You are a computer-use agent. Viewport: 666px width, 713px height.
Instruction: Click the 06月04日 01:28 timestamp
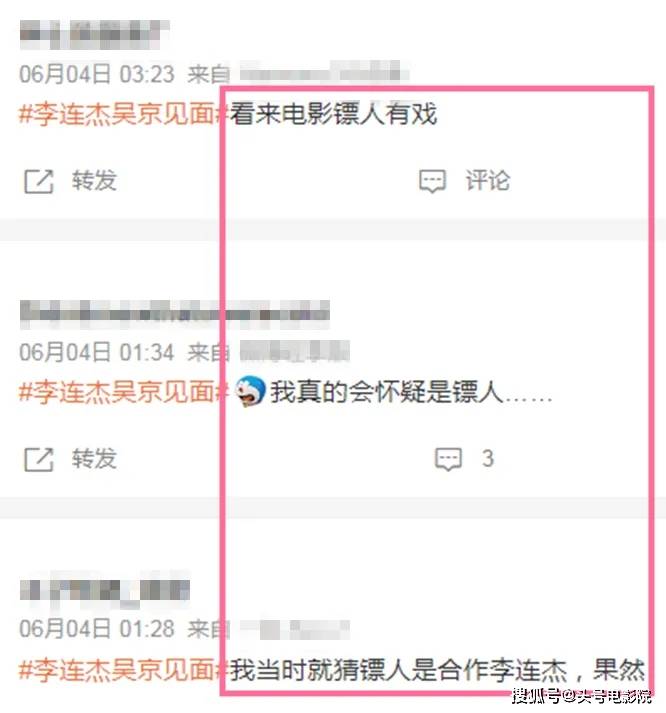tap(97, 629)
